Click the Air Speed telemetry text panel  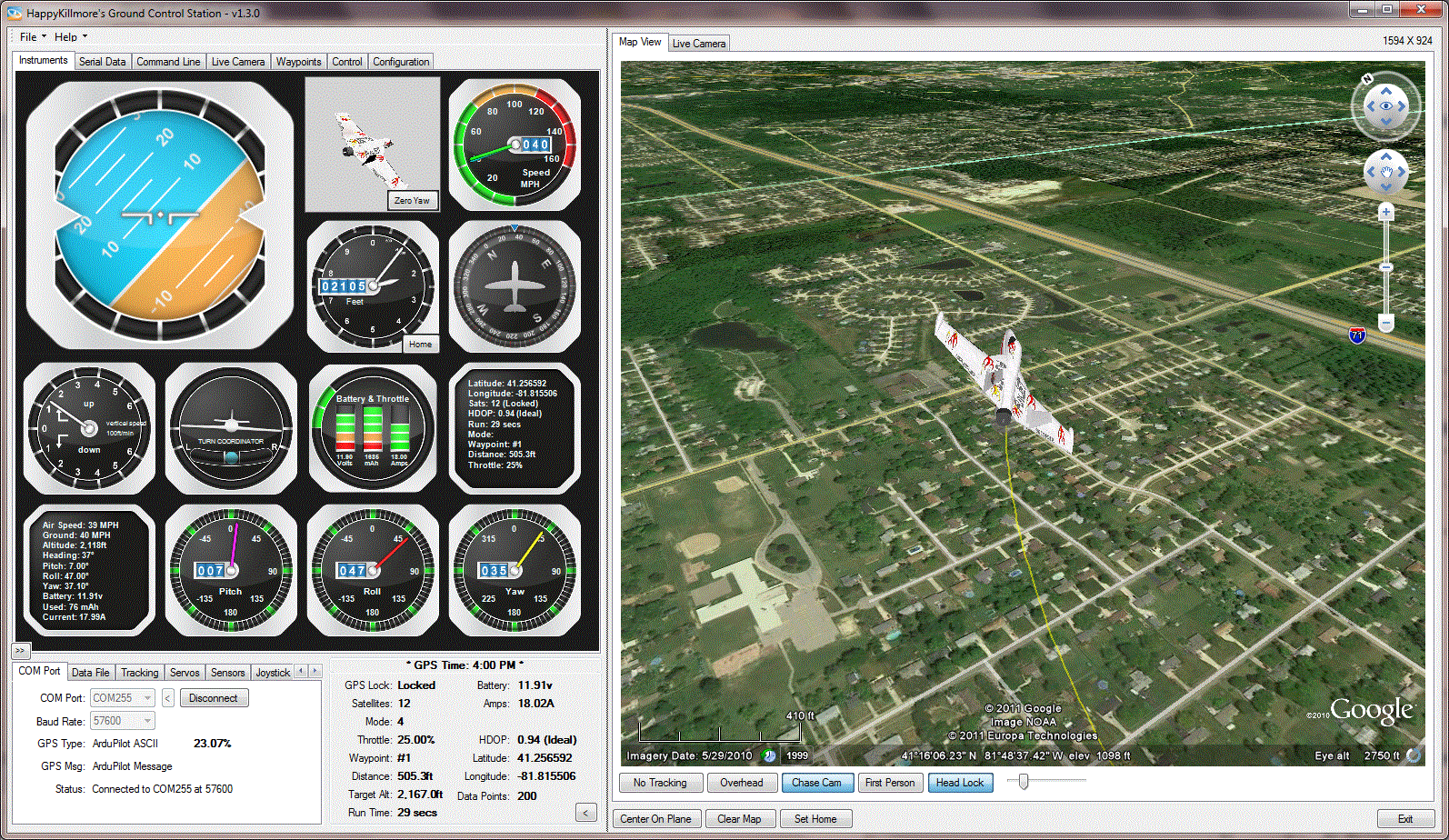click(89, 570)
